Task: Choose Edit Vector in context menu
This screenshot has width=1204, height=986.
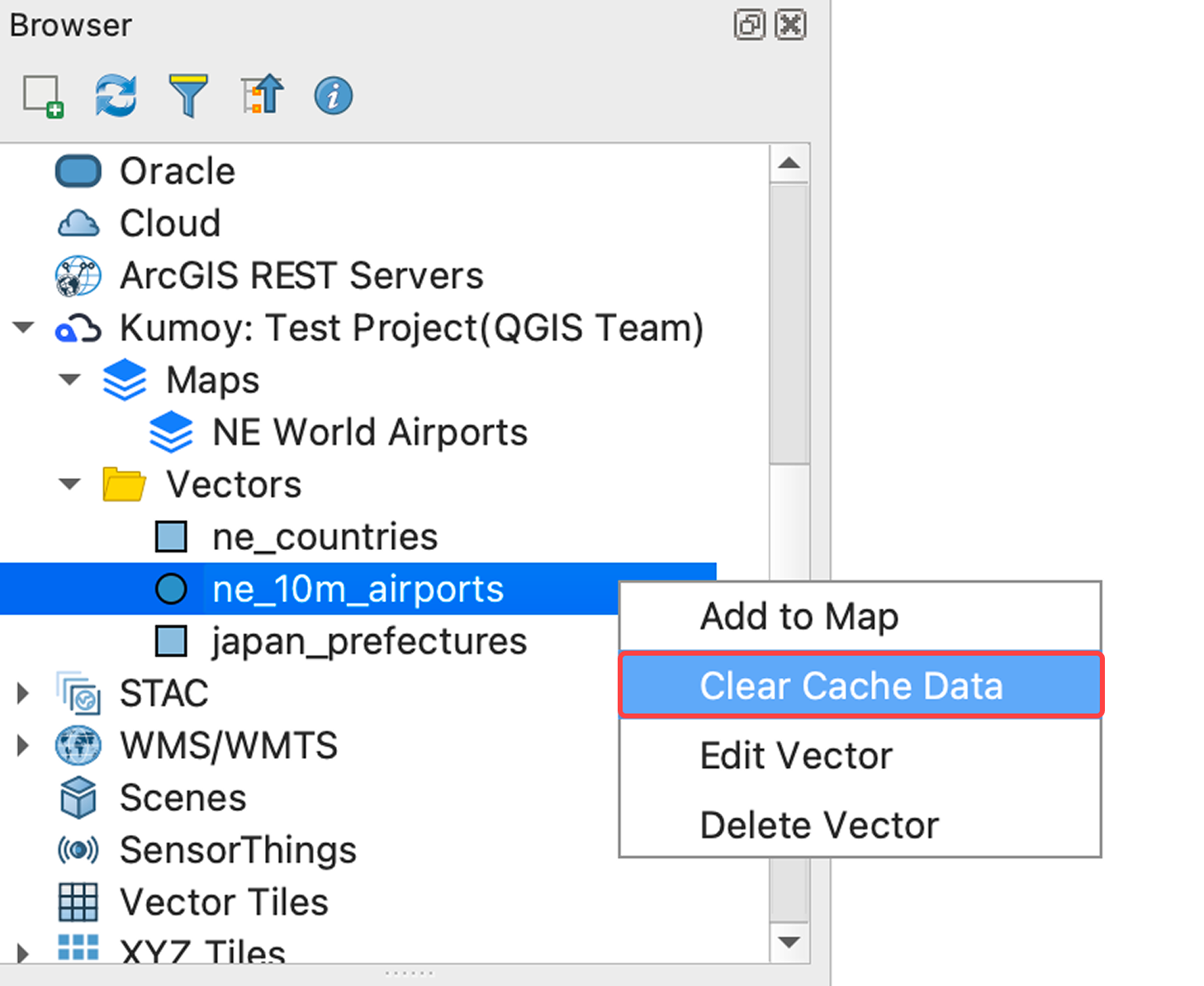Action: click(796, 756)
